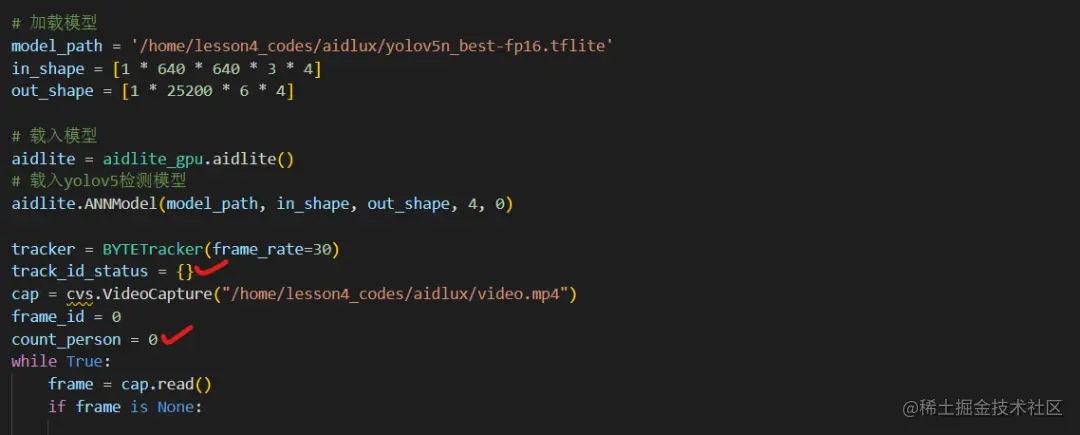Click the 'count_person' variable
Viewport: 1080px width, 435px height.
point(66,340)
